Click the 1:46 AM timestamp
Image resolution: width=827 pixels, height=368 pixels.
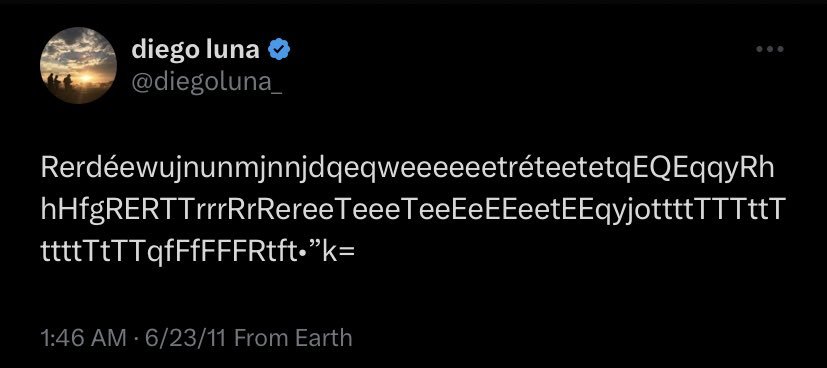click(x=83, y=337)
